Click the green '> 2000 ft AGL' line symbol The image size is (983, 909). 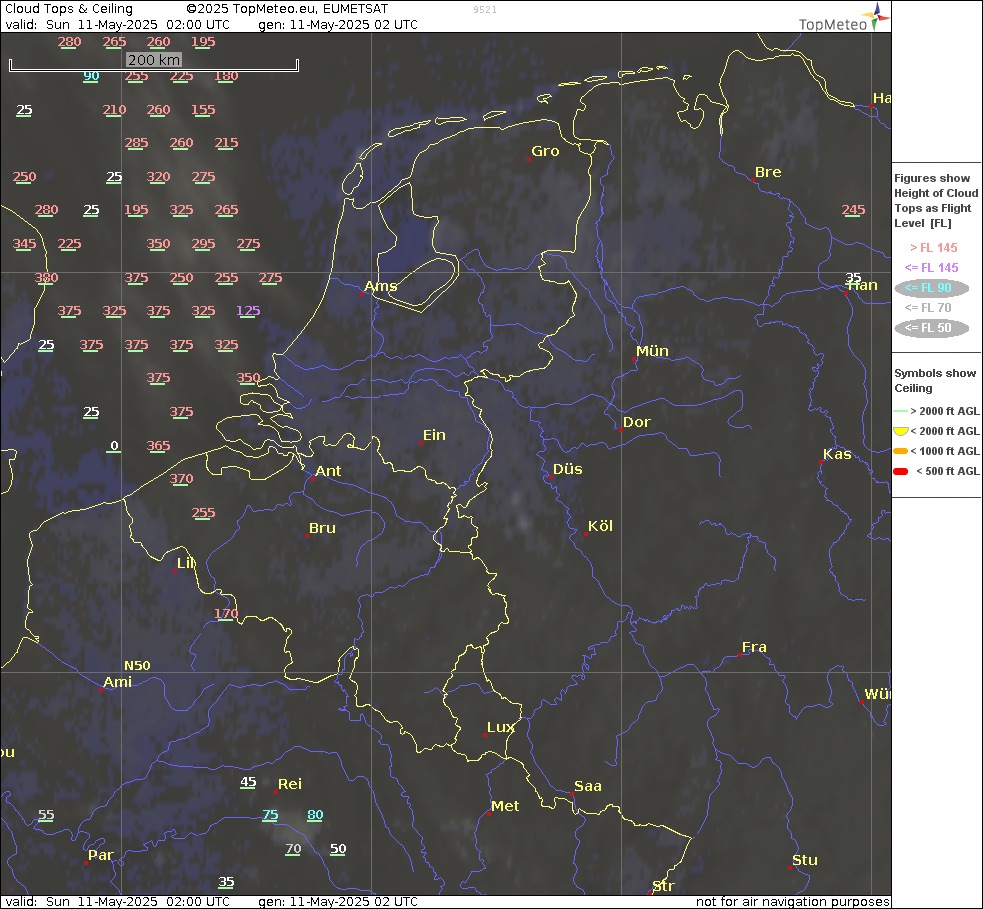[900, 411]
